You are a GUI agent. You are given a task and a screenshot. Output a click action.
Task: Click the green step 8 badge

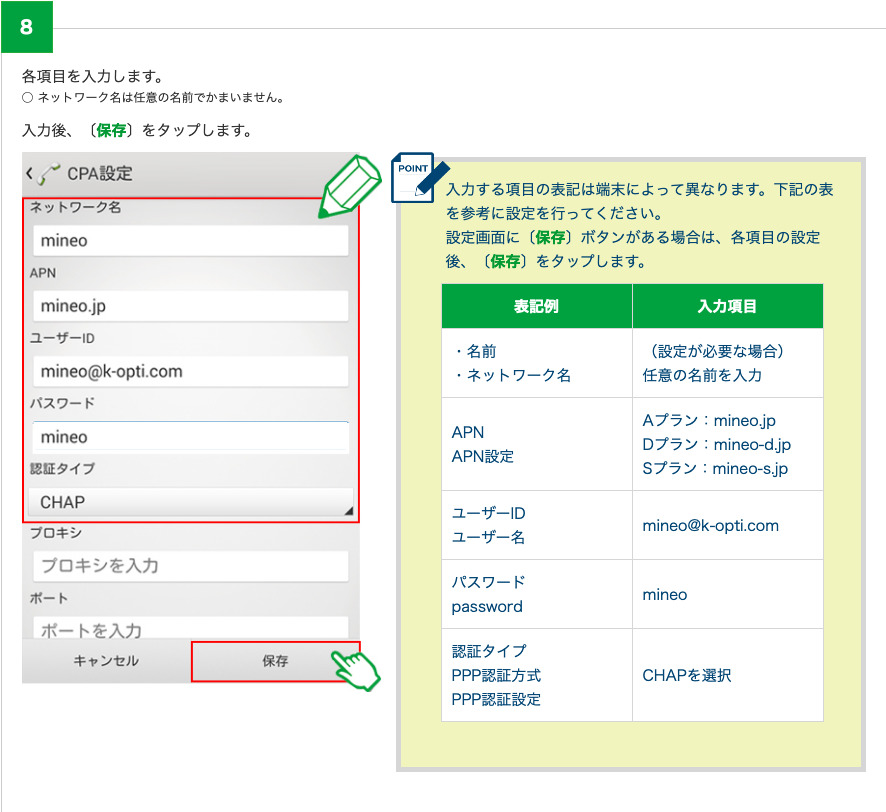point(26,27)
